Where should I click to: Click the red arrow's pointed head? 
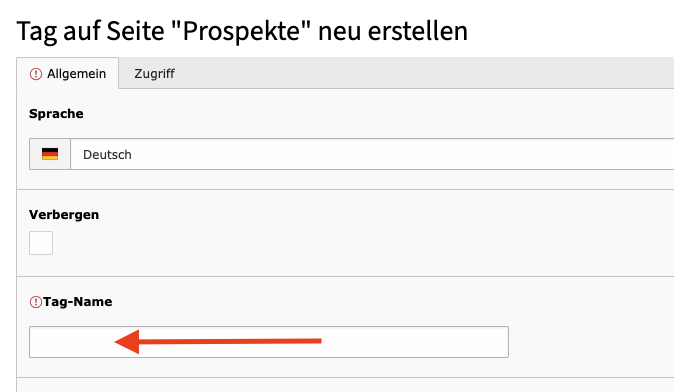127,342
